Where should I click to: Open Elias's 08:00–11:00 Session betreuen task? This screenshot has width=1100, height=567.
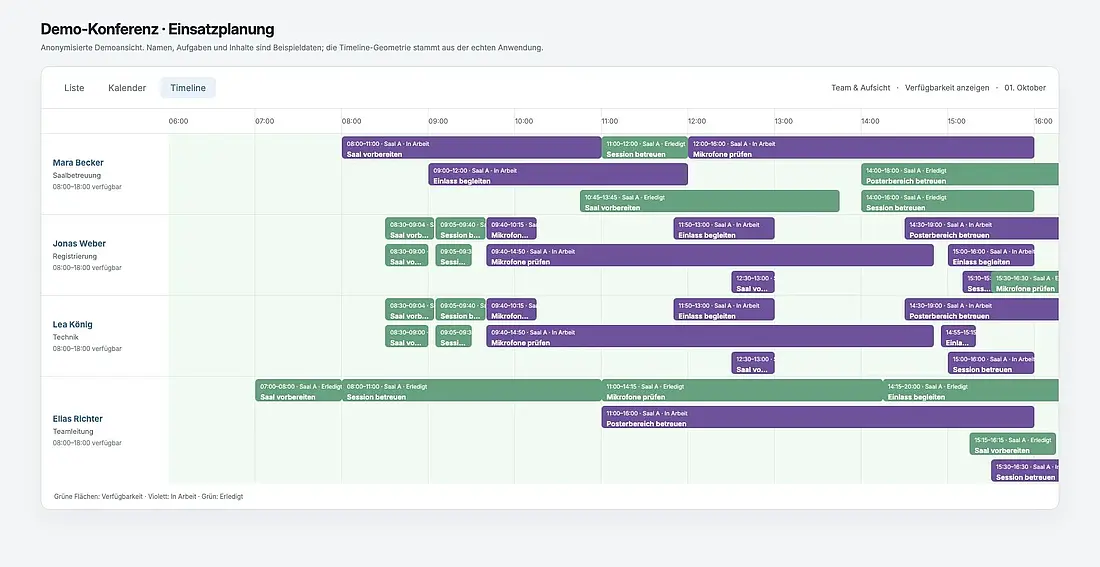[471, 390]
